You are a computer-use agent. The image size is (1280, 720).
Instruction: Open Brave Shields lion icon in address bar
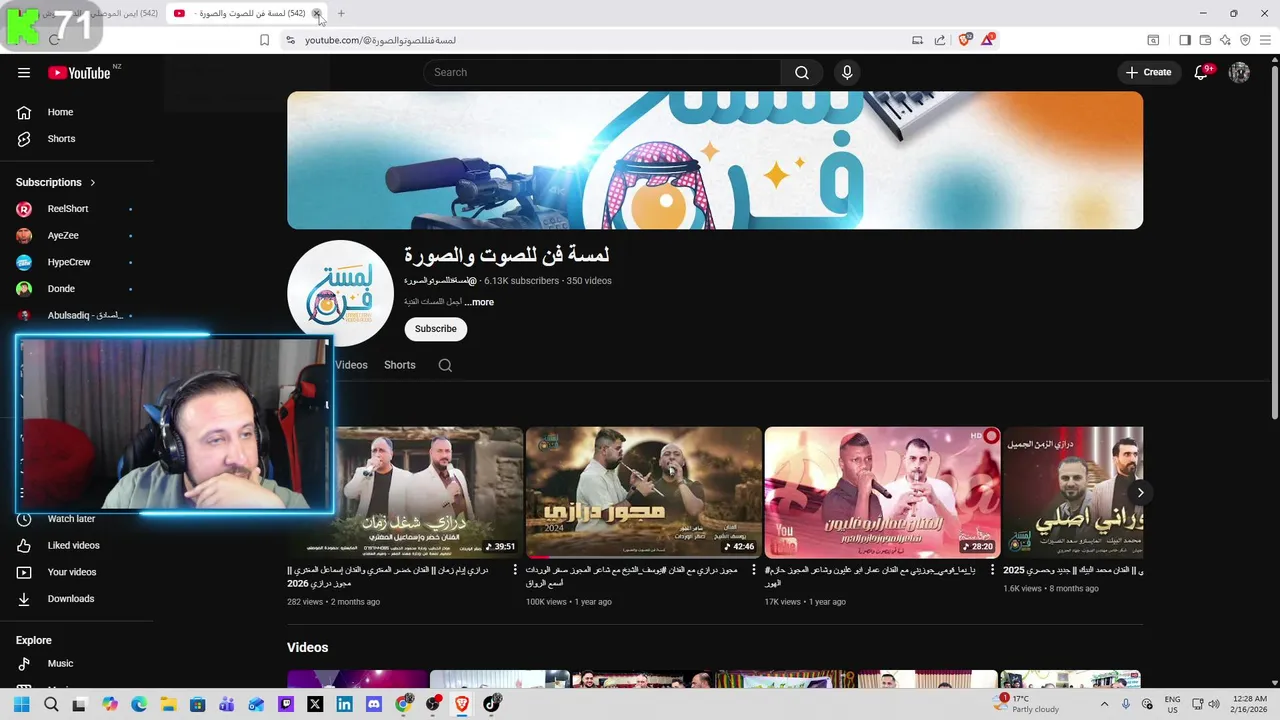point(964,40)
